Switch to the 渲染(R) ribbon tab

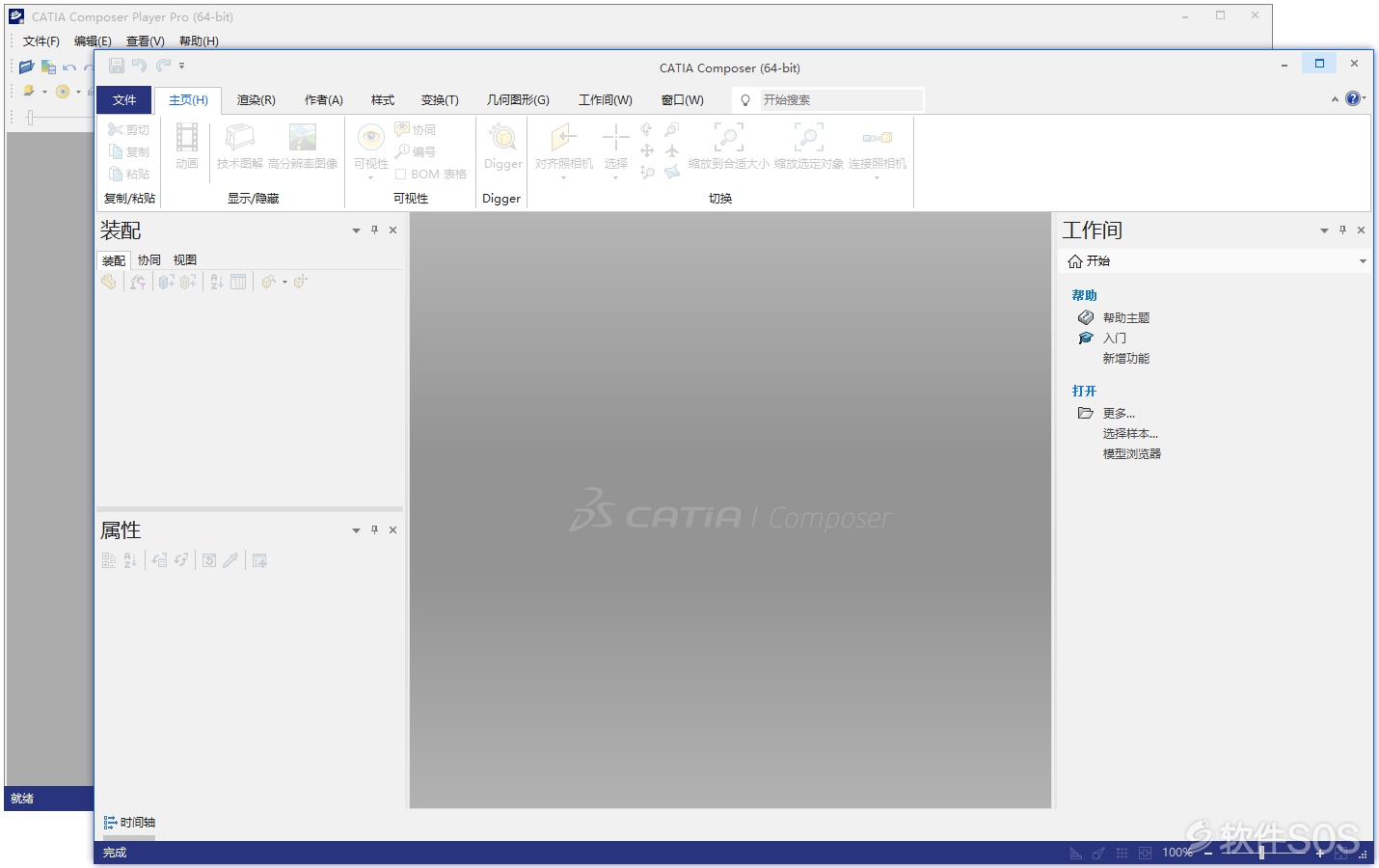click(257, 100)
